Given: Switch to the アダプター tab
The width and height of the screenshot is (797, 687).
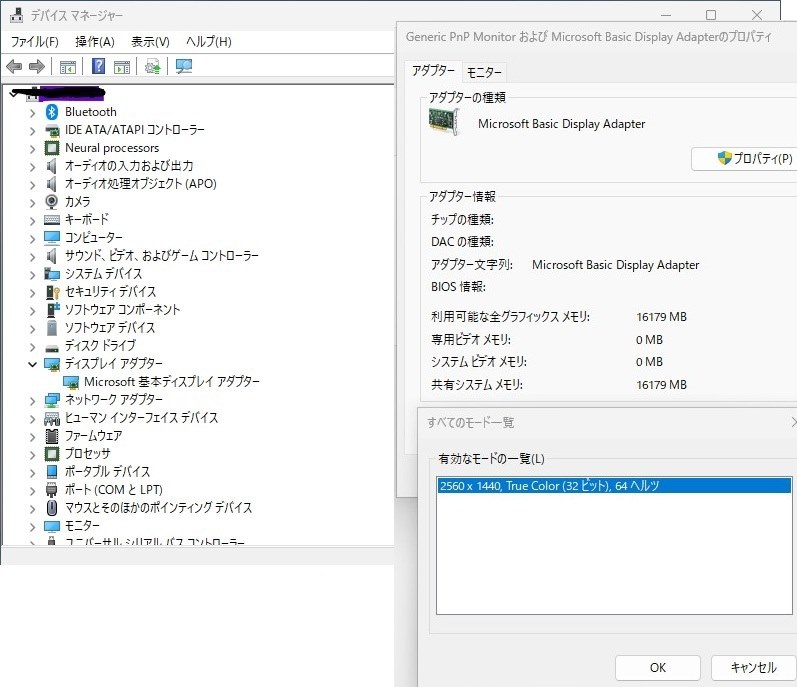Looking at the screenshot, I should 433,71.
